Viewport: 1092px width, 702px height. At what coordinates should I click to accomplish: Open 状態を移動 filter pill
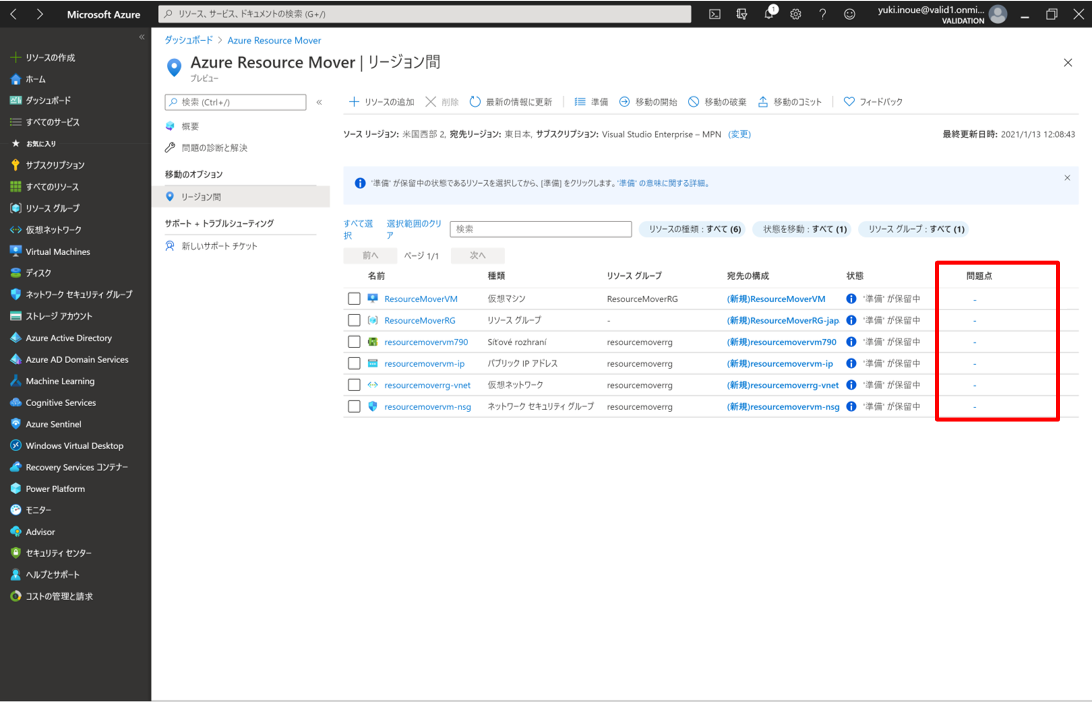[804, 229]
